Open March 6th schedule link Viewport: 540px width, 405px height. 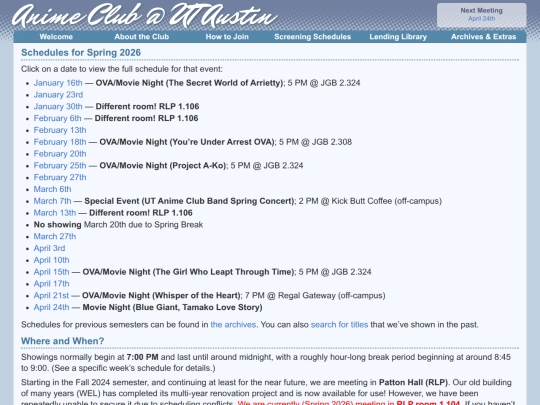coord(52,189)
